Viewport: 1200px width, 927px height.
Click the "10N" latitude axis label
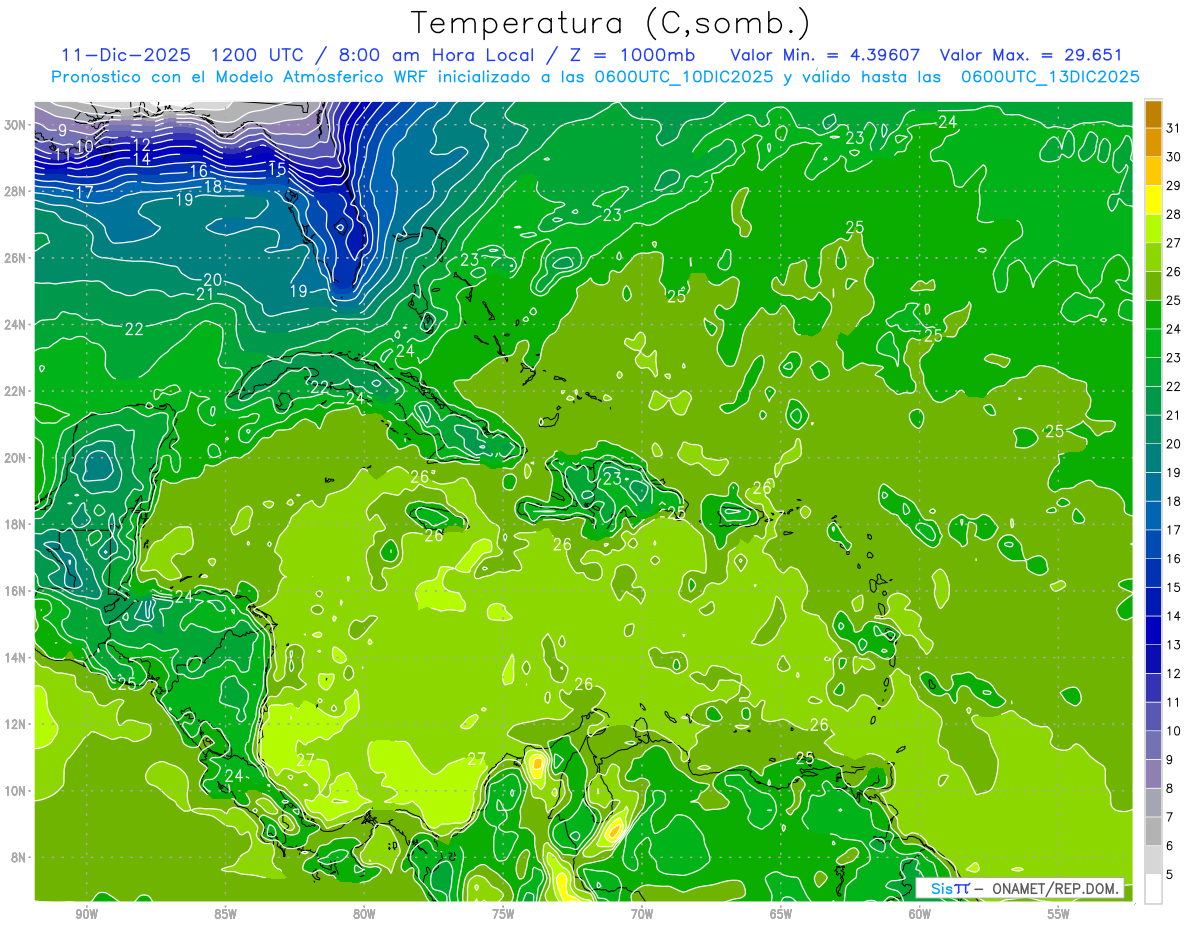(17, 791)
